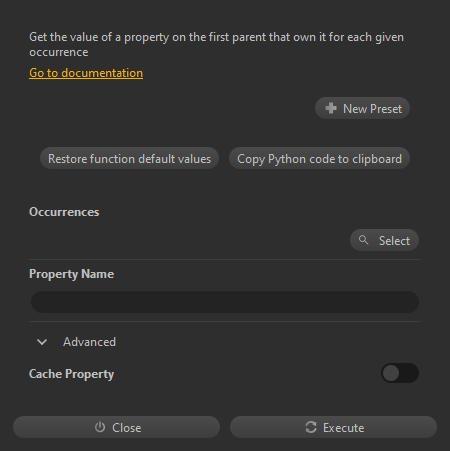The height and width of the screenshot is (451, 450).
Task: Create a New Preset
Action: pyautogui.click(x=362, y=108)
